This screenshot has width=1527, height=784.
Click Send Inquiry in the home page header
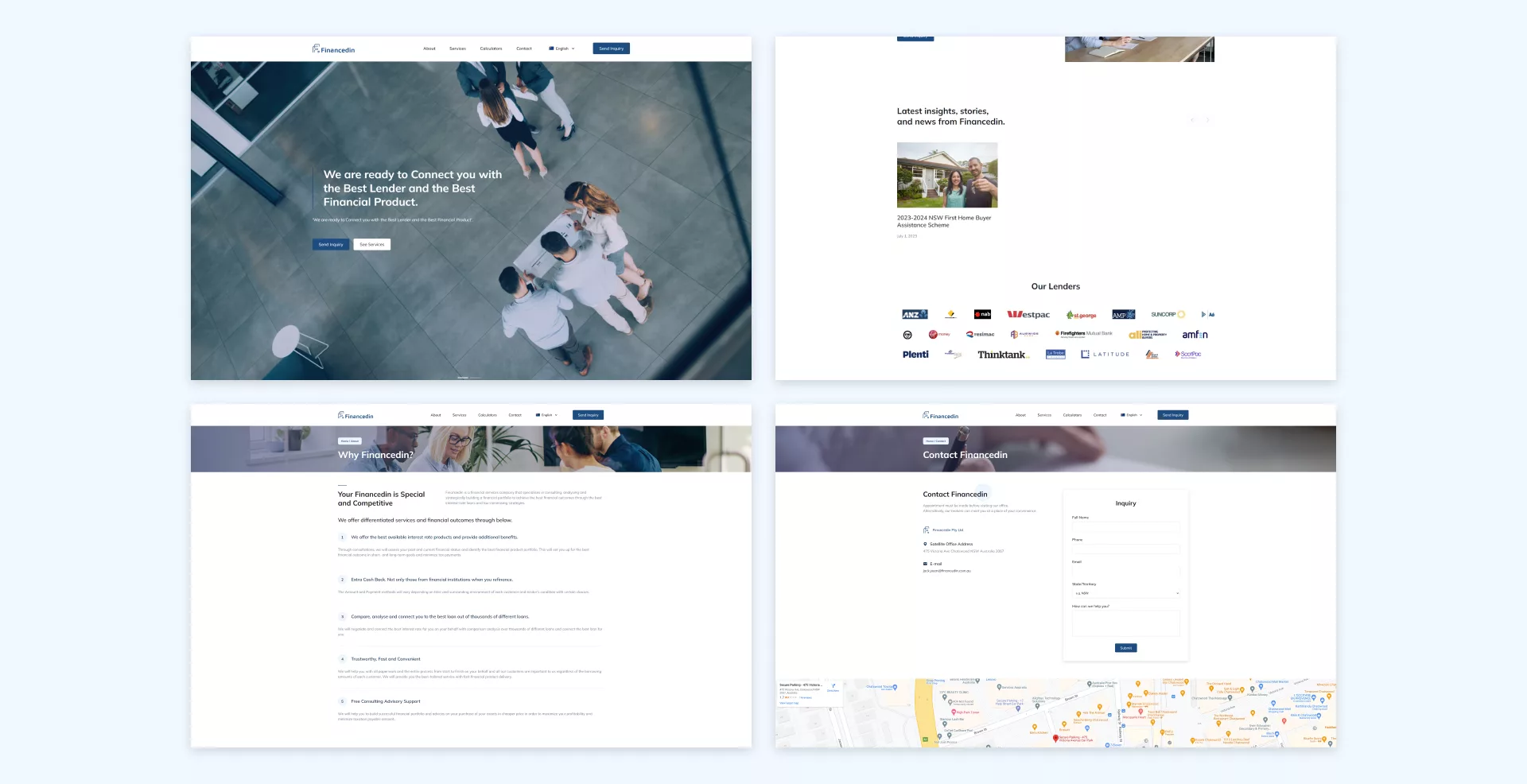611,49
